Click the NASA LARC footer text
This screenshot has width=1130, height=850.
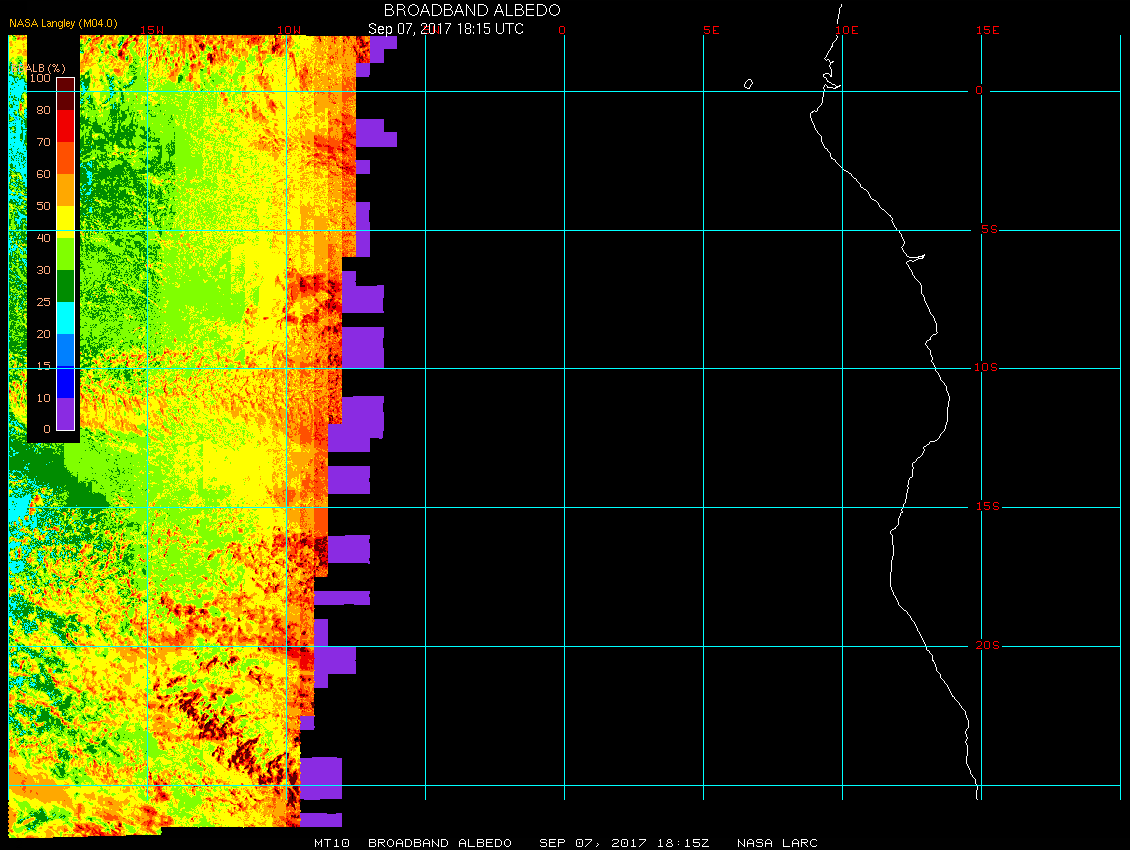777,843
